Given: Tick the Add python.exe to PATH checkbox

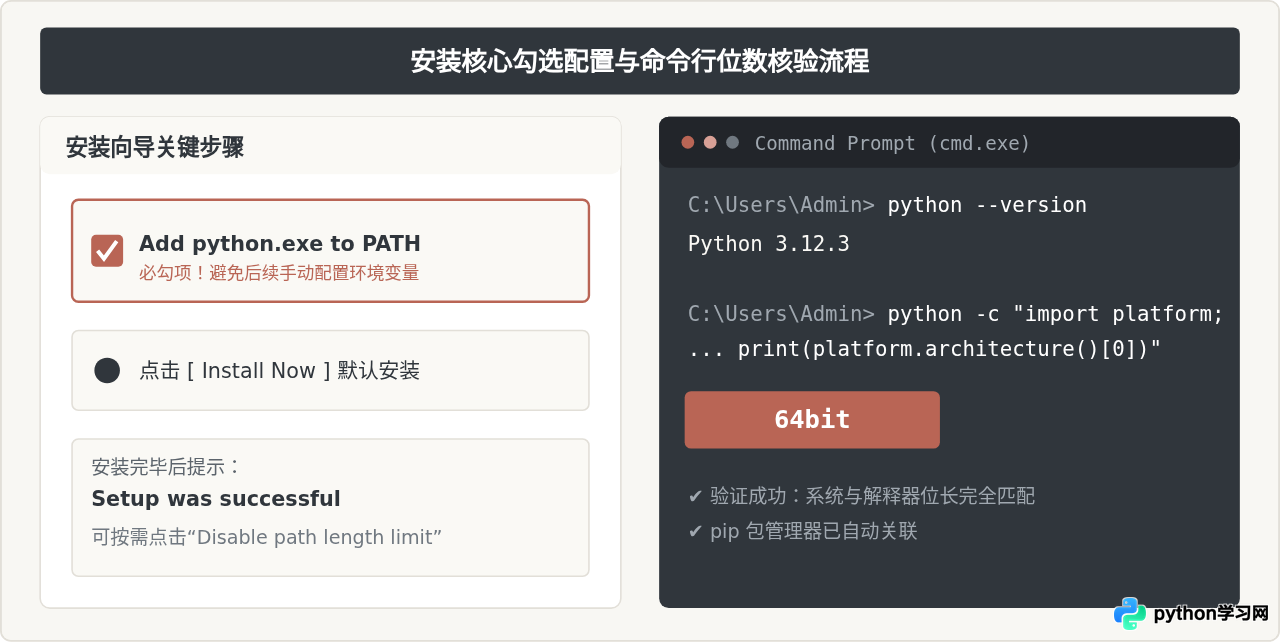Looking at the screenshot, I should point(107,251).
